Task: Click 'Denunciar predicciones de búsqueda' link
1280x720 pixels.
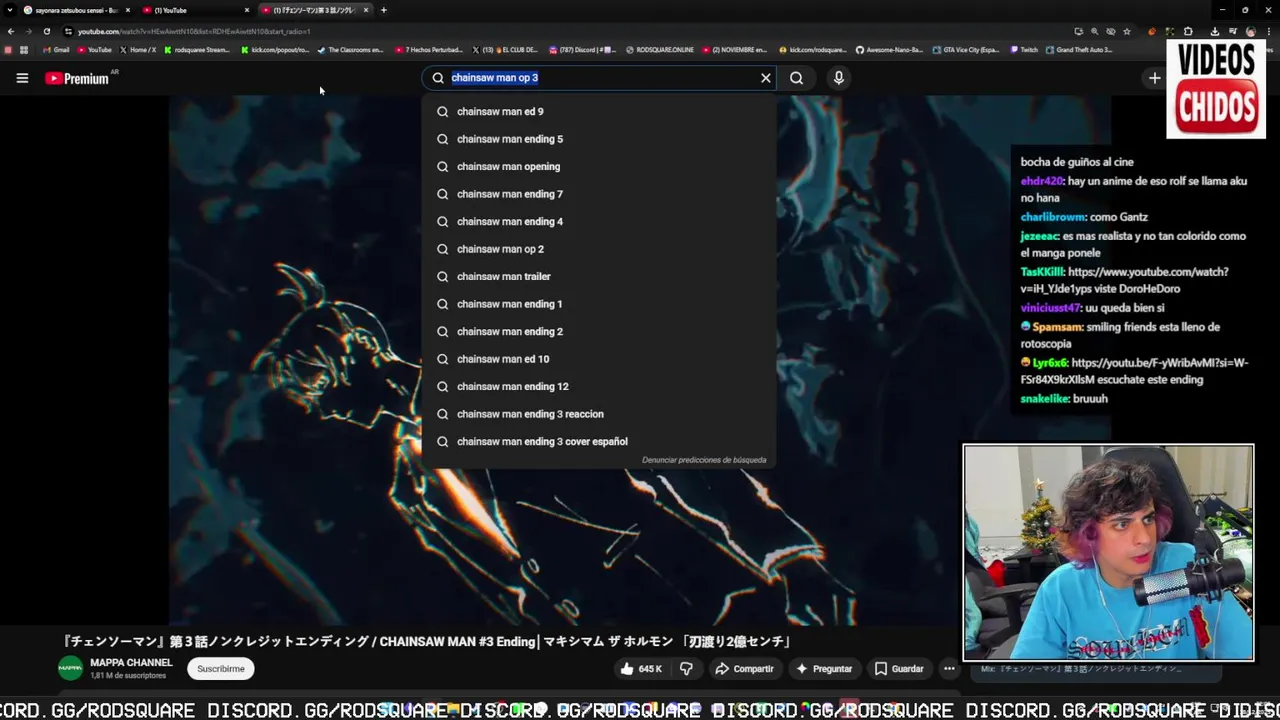Action: (x=704, y=460)
